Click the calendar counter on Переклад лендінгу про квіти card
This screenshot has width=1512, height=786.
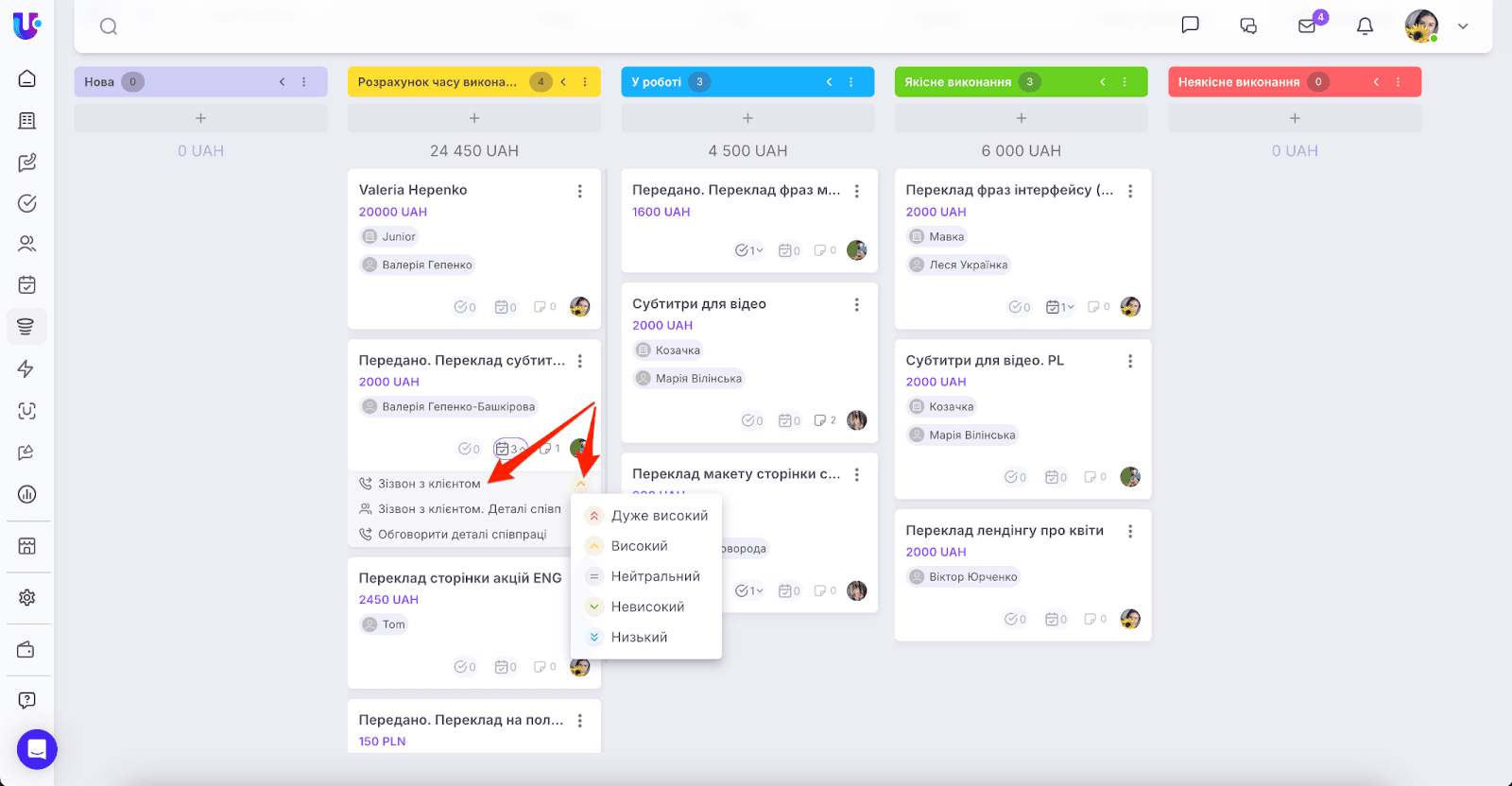pos(1057,619)
